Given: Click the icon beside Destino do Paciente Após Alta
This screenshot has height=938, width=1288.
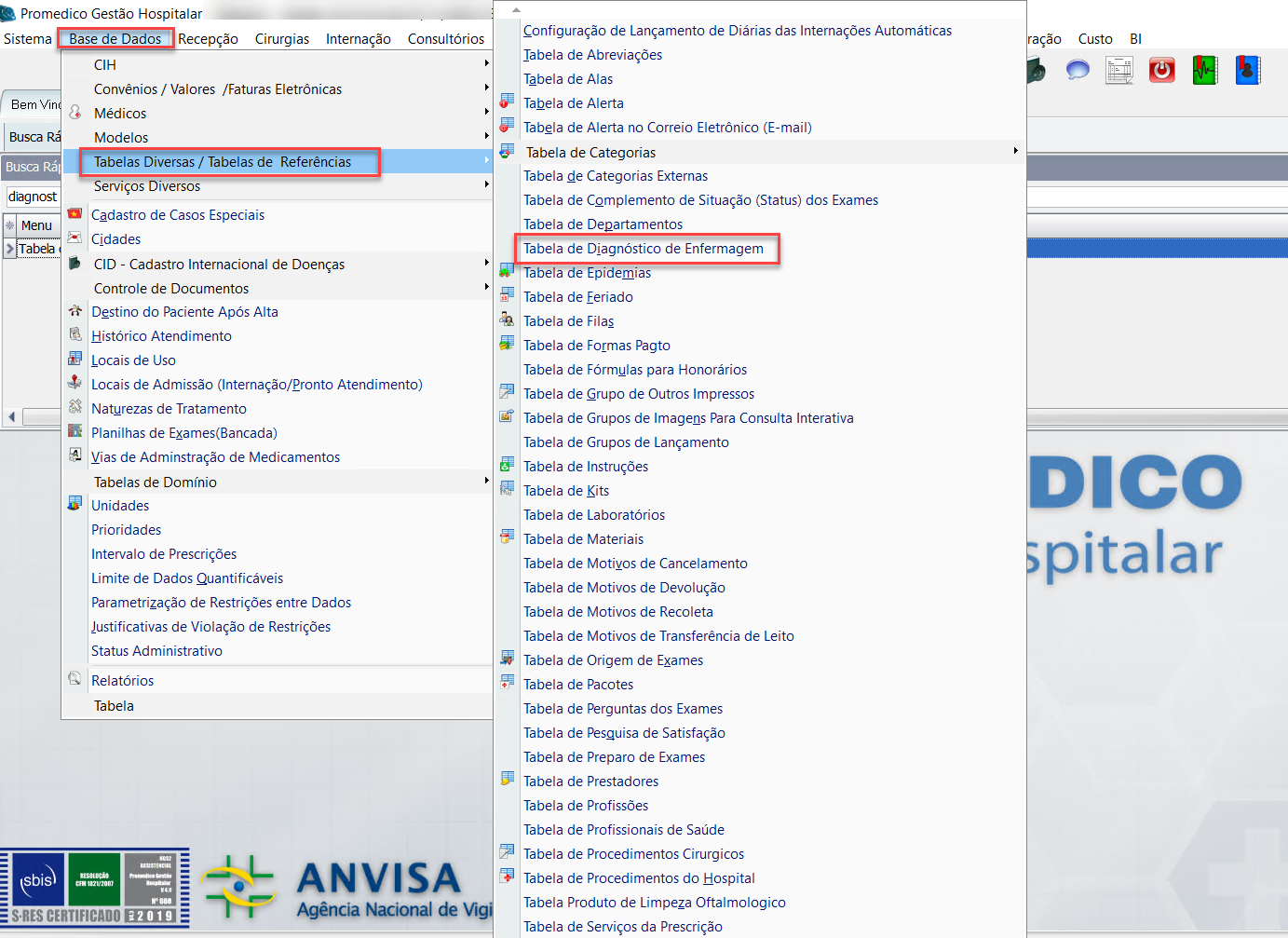Looking at the screenshot, I should (x=75, y=311).
